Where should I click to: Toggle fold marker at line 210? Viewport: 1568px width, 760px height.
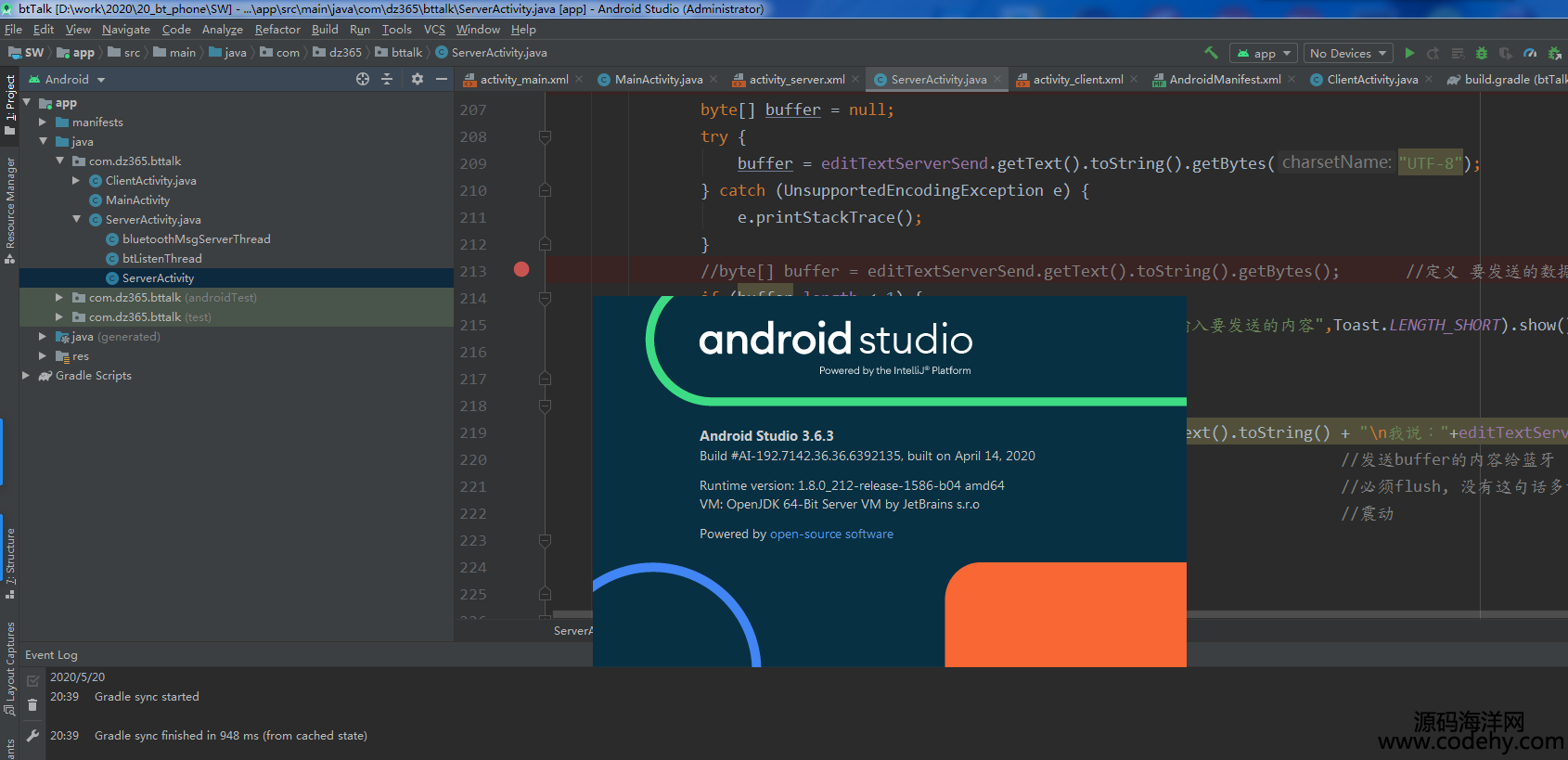click(x=545, y=190)
